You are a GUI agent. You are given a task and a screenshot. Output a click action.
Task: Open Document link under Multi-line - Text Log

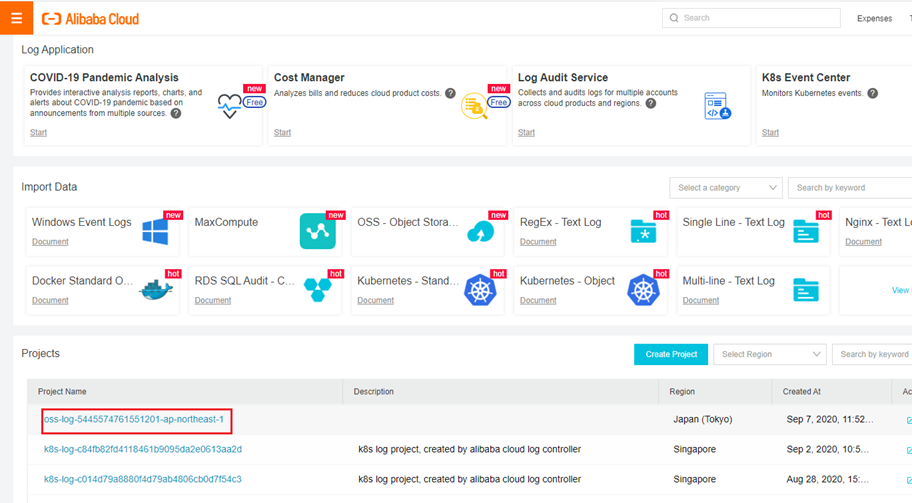[x=701, y=301]
